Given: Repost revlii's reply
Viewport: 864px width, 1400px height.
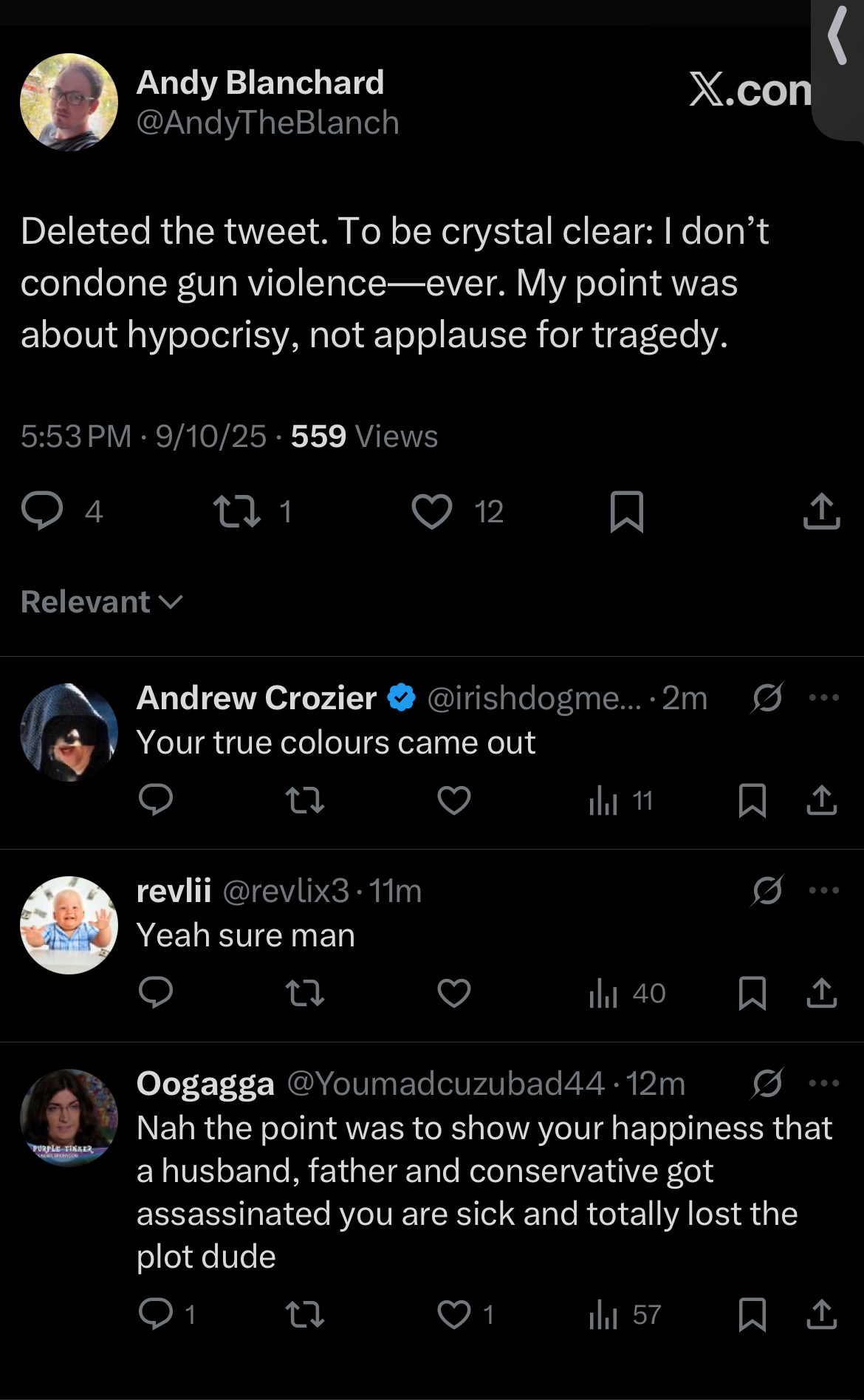Looking at the screenshot, I should tap(305, 993).
